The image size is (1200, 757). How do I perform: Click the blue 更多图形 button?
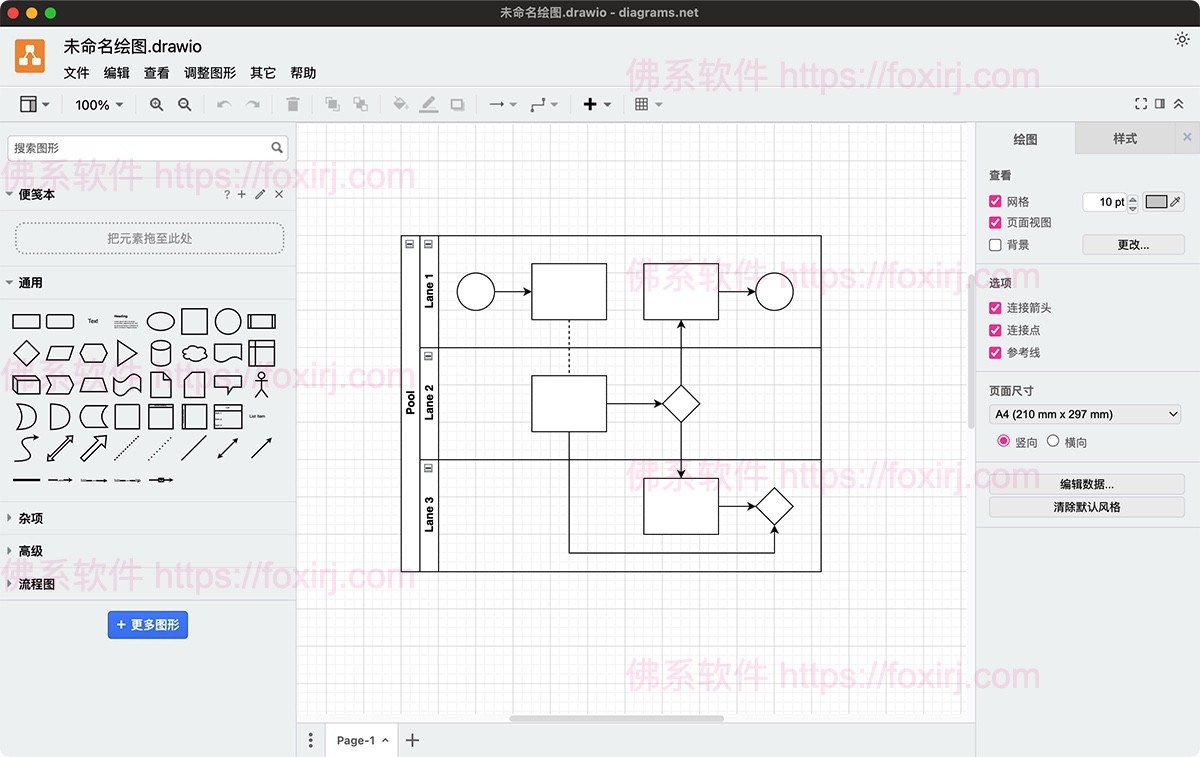pyautogui.click(x=148, y=624)
